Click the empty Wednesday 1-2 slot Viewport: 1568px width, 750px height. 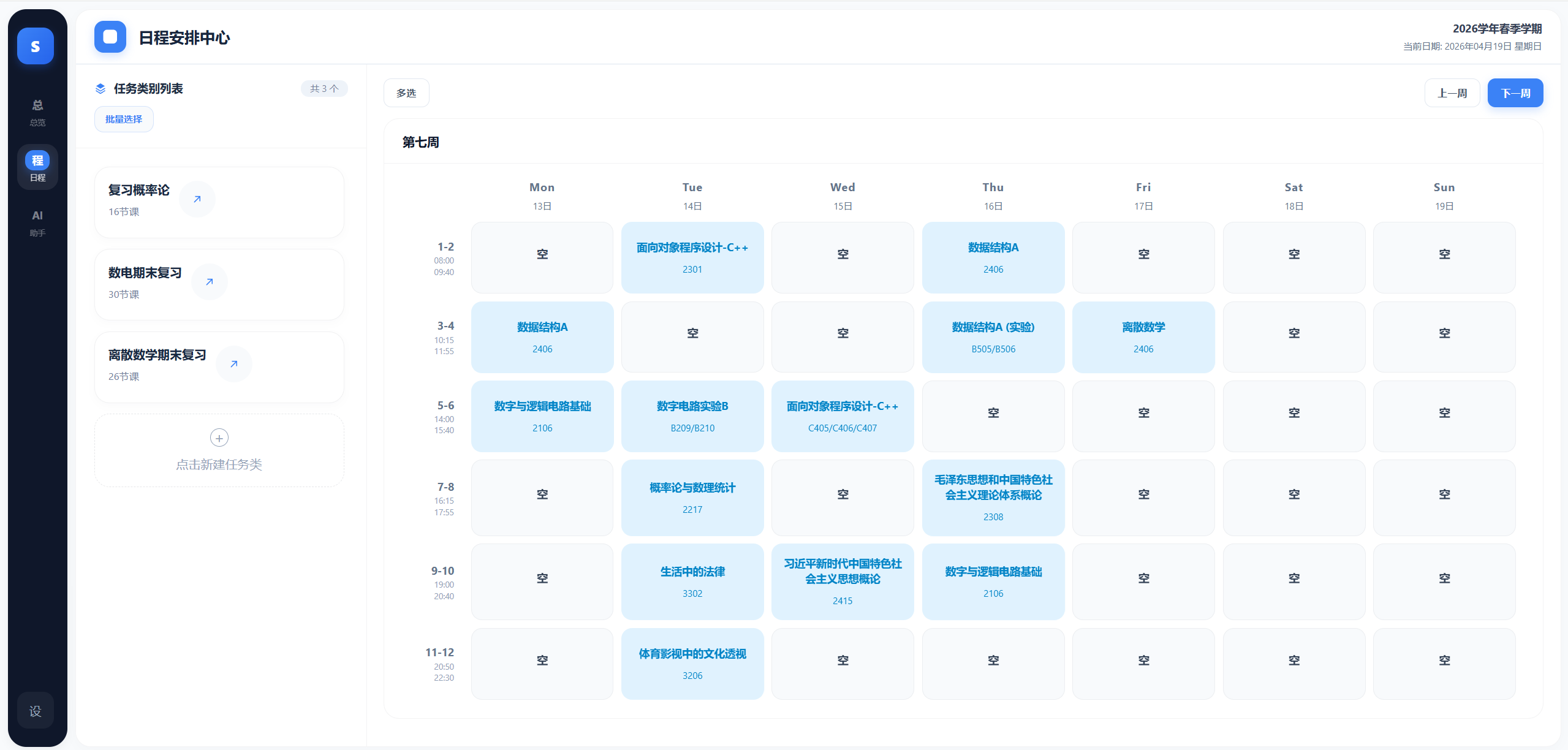(843, 257)
